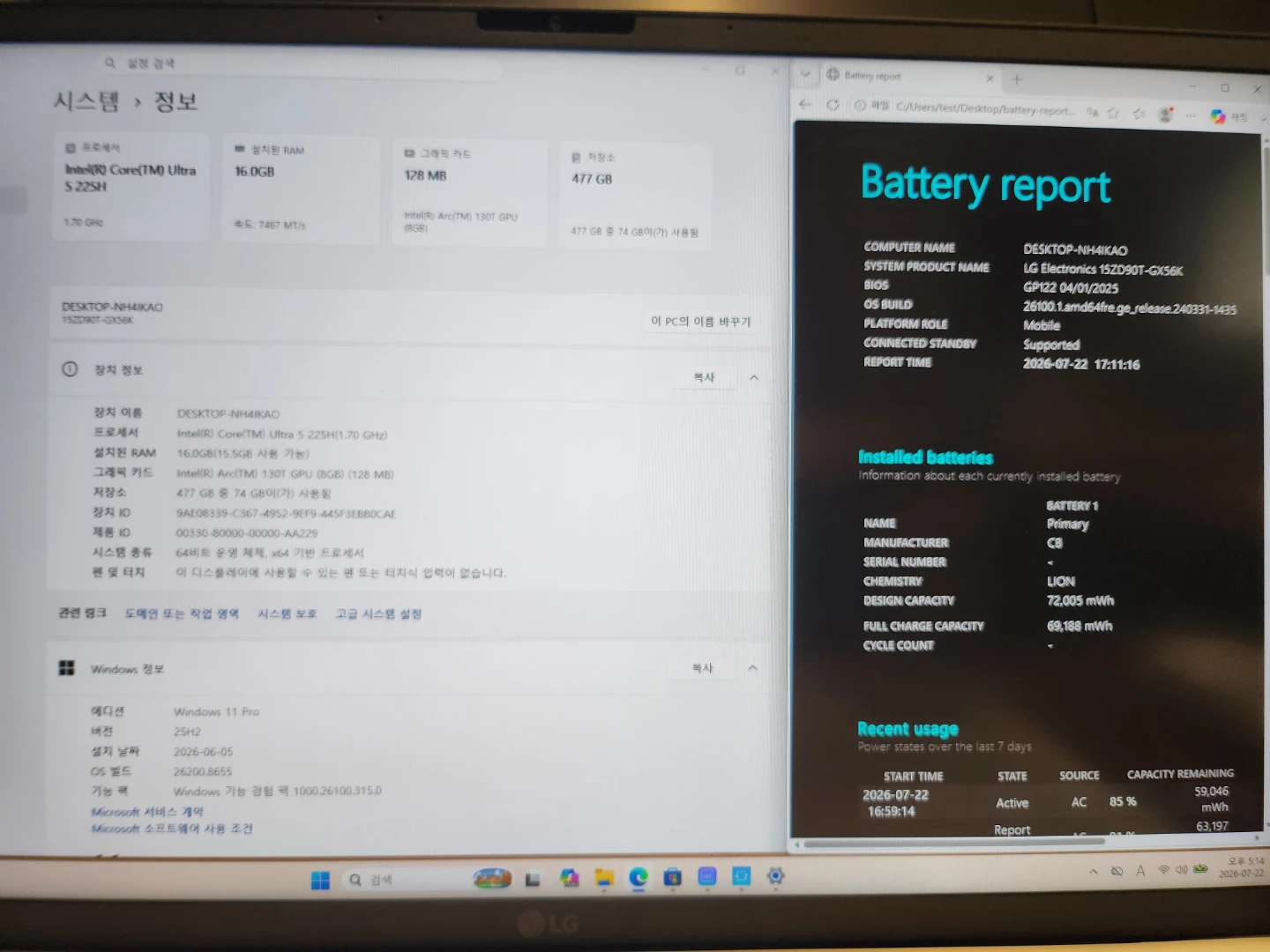Open the Edge tab actions dropdown
Viewport: 1270px width, 952px height.
click(x=804, y=75)
